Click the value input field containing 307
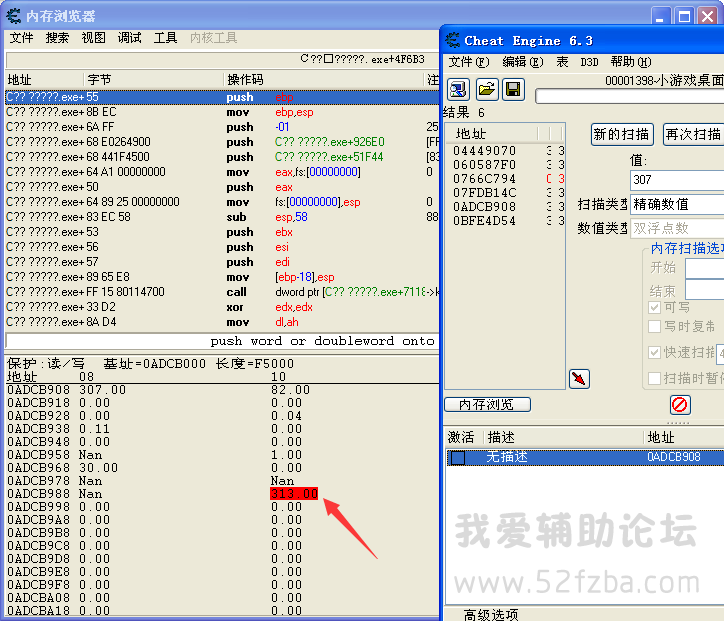Image resolution: width=724 pixels, height=621 pixels. (677, 180)
